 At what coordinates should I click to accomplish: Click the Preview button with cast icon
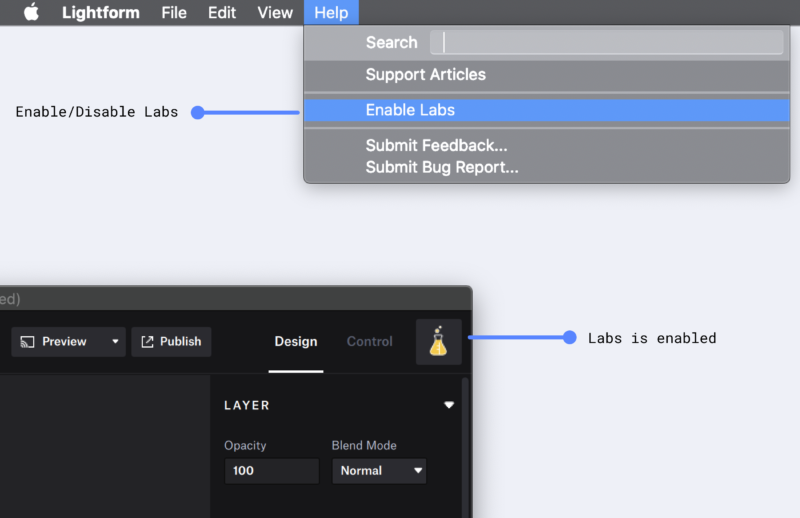(55, 342)
